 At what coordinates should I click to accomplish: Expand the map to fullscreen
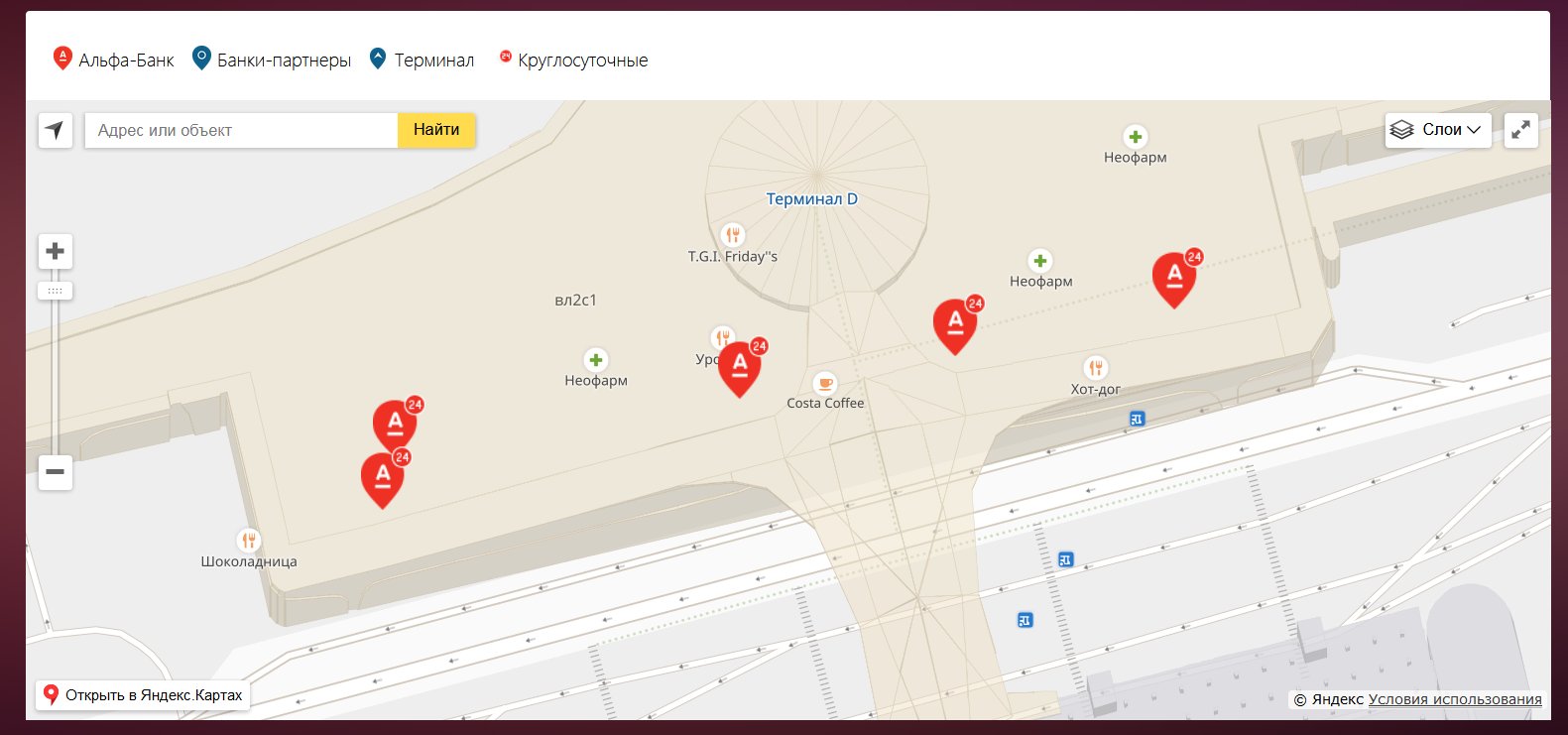[1521, 130]
